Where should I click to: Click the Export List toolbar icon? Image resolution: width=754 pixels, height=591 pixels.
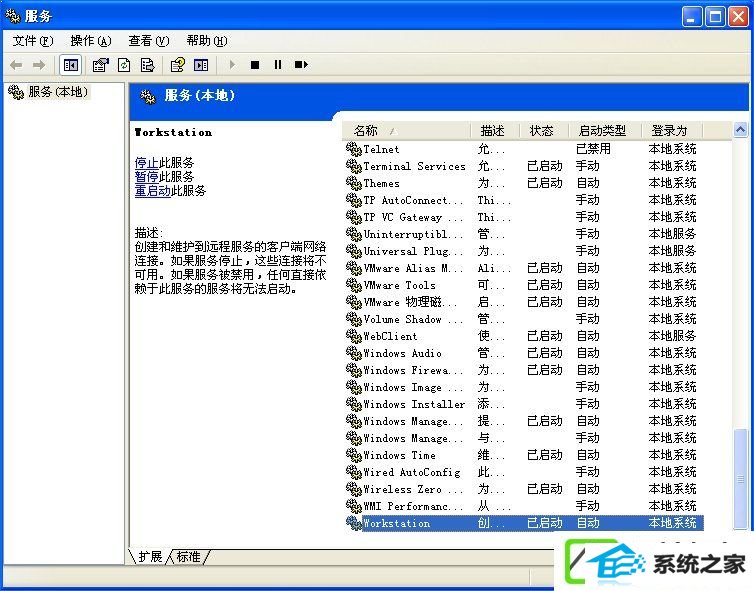pyautogui.click(x=147, y=64)
